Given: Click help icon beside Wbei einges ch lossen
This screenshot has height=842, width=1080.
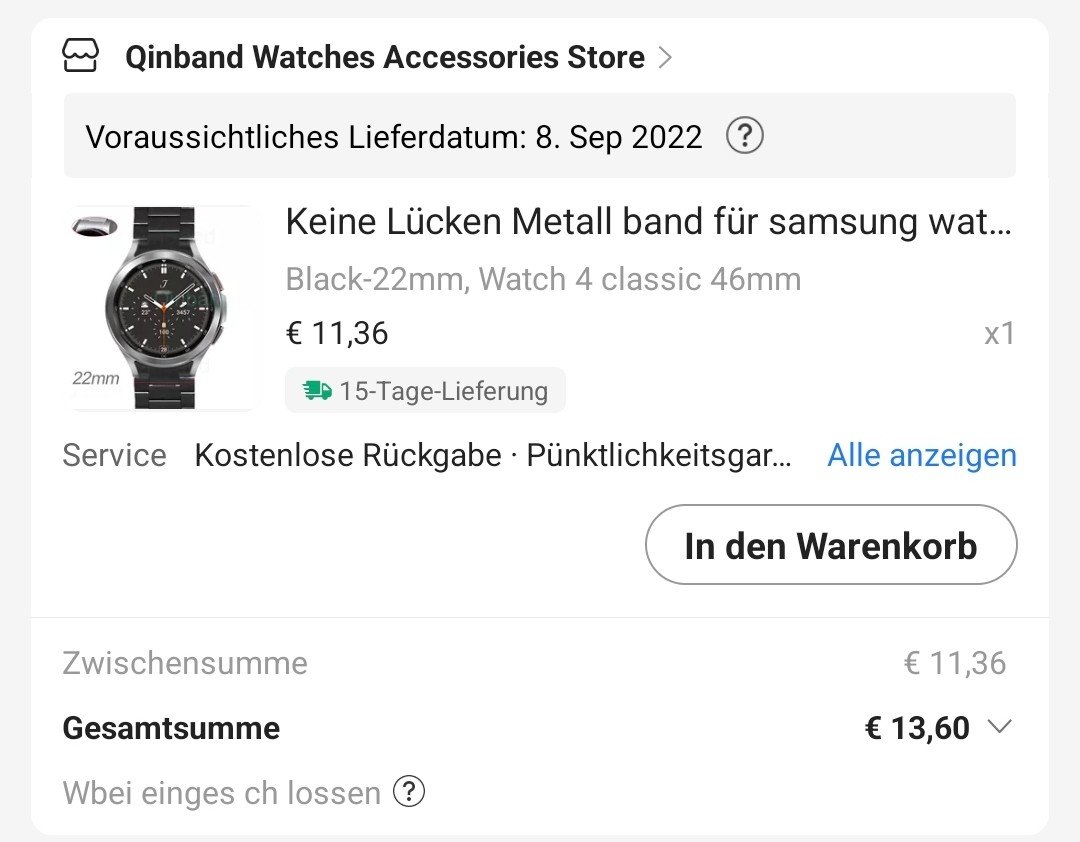Looking at the screenshot, I should coord(409,793).
